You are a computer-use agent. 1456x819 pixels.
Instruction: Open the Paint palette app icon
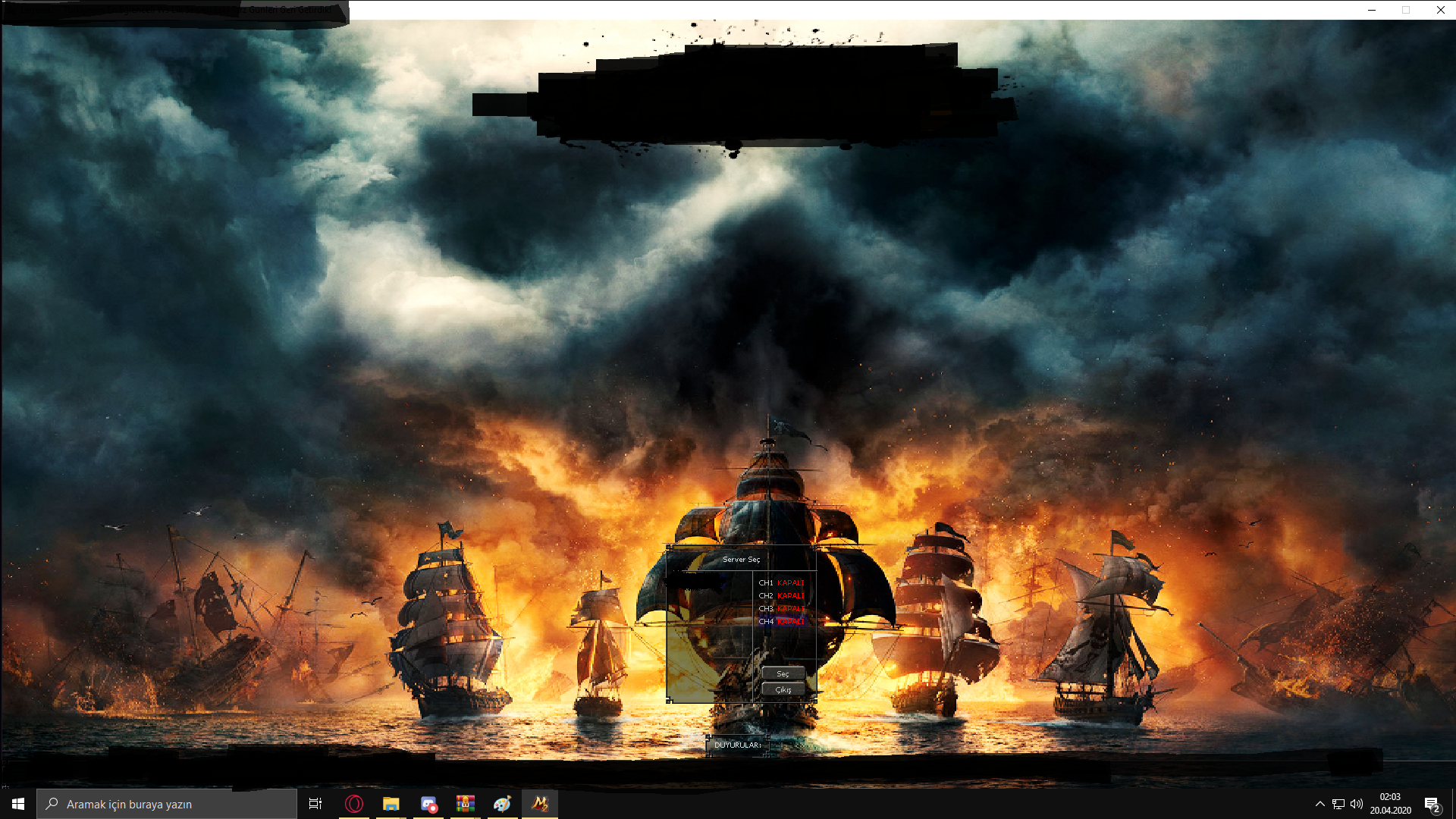coord(502,804)
